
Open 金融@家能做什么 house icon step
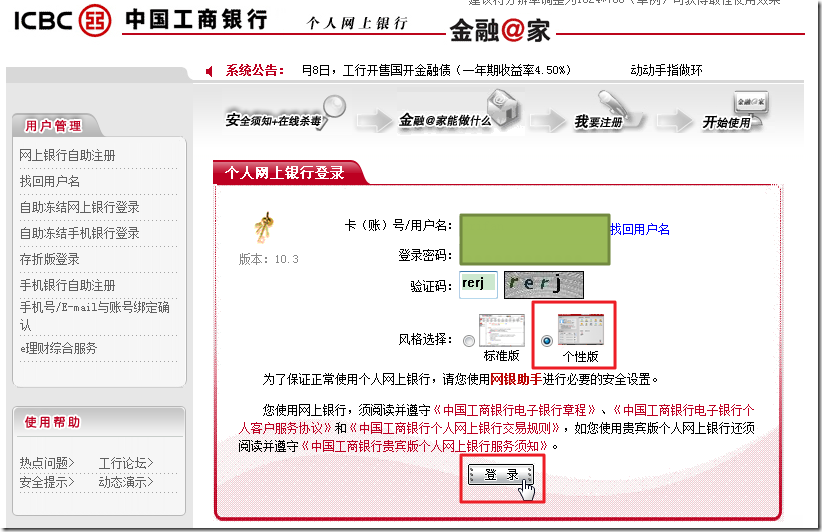point(460,111)
